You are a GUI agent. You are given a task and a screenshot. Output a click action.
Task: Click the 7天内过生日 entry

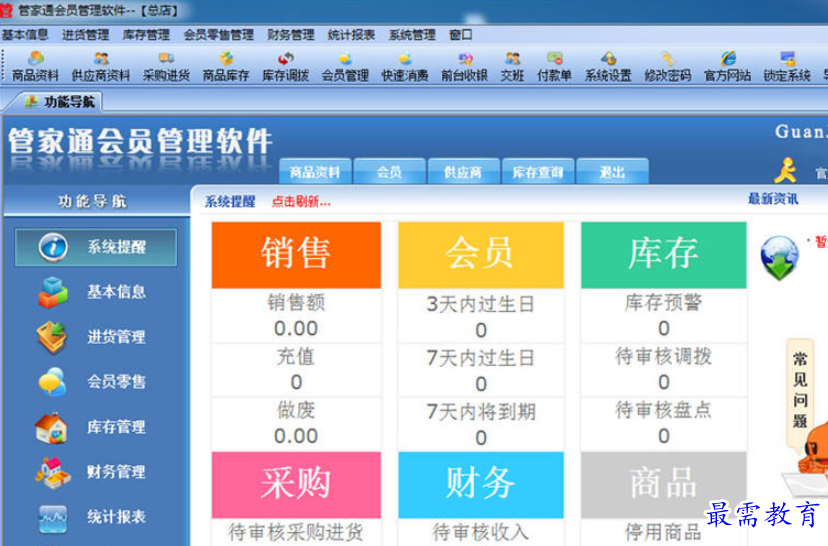(x=481, y=358)
